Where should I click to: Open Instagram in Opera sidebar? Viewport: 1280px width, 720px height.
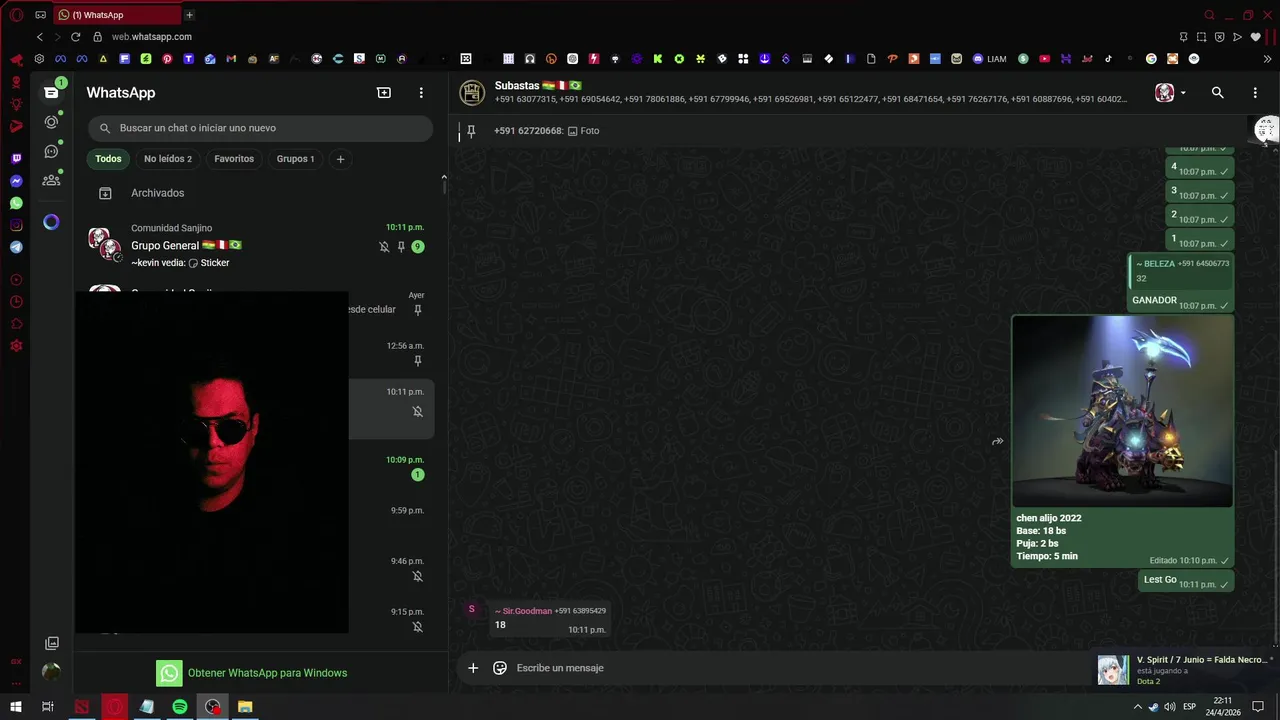coord(16,225)
